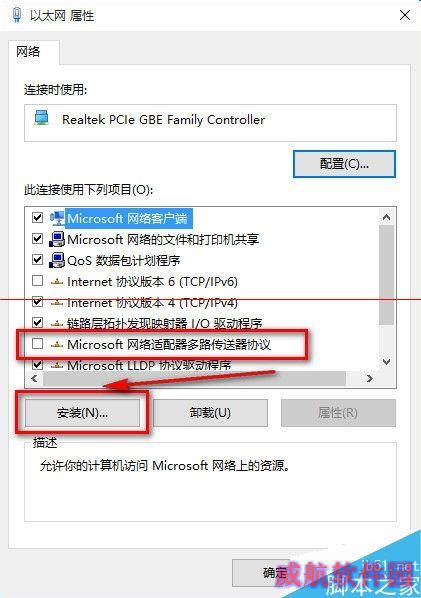The width and height of the screenshot is (421, 598).
Task: Click the 以太网 属性 title bar icon
Action: tap(16, 15)
